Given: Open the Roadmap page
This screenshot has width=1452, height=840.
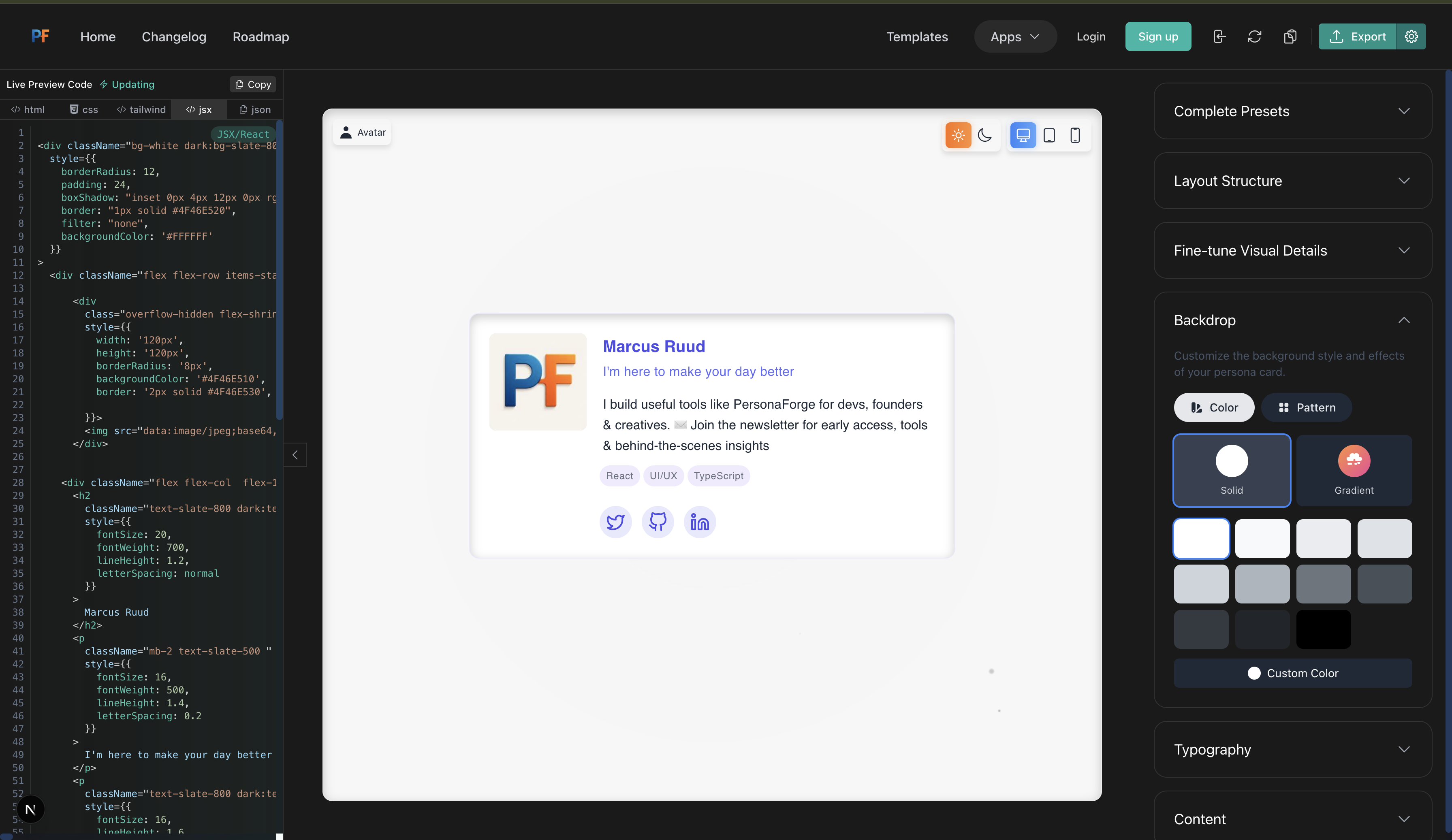Looking at the screenshot, I should (261, 37).
